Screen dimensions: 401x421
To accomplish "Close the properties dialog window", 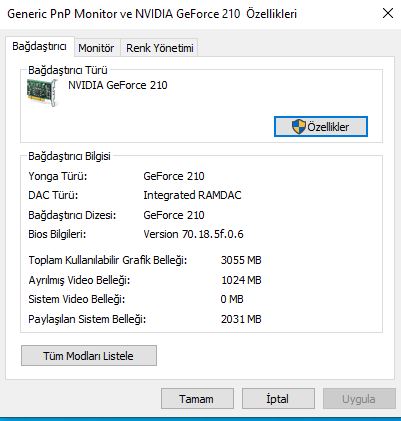I will pyautogui.click(x=388, y=13).
